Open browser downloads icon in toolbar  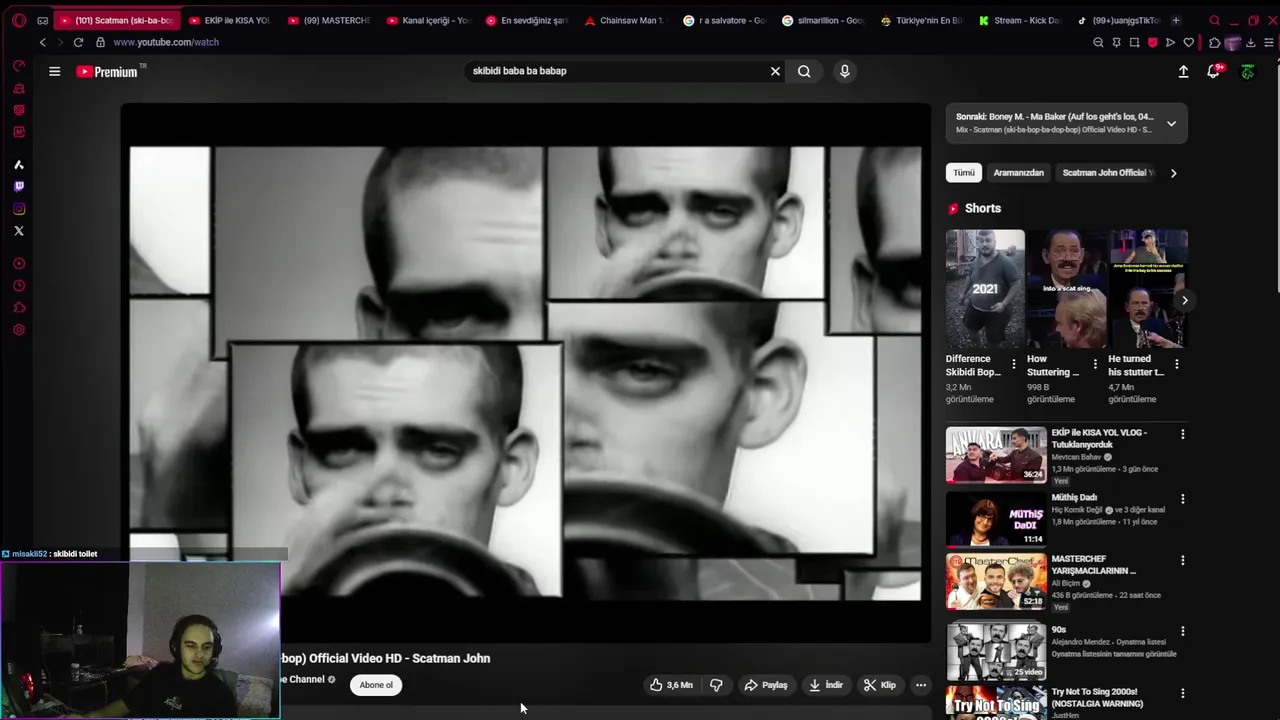tap(1250, 42)
